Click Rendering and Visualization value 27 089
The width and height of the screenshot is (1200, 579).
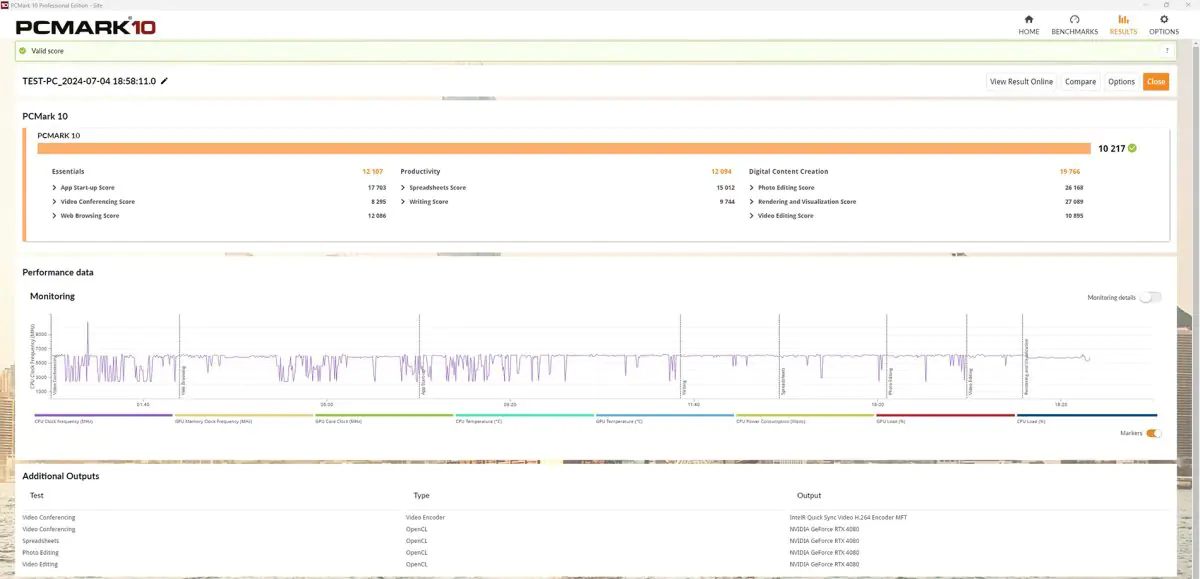pos(1074,202)
